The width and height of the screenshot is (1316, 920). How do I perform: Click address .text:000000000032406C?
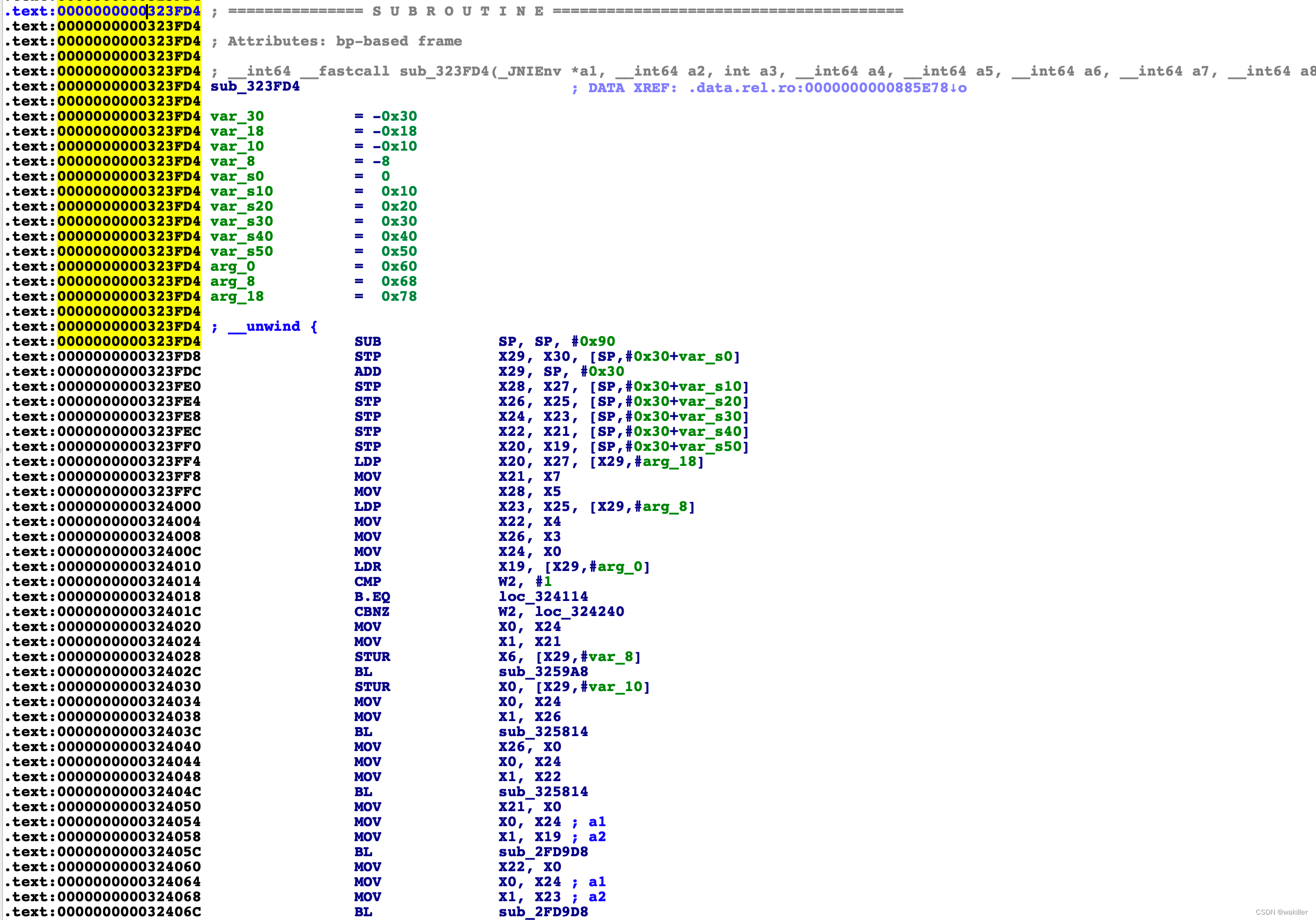tap(103, 911)
